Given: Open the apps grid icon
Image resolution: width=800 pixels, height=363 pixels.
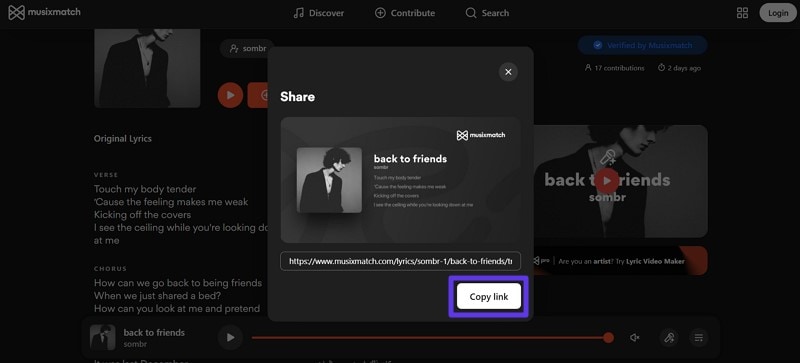Looking at the screenshot, I should [x=742, y=13].
